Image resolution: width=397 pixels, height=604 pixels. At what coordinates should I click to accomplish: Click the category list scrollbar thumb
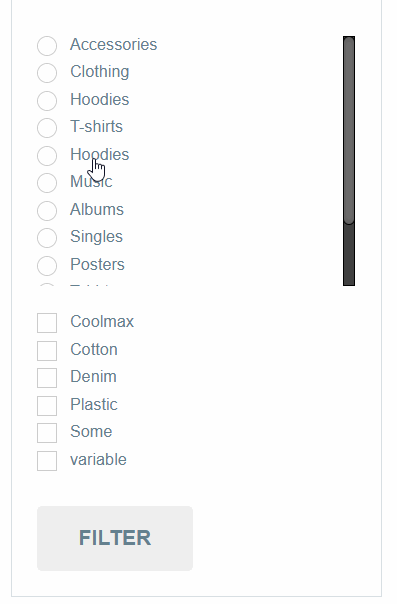tap(349, 130)
